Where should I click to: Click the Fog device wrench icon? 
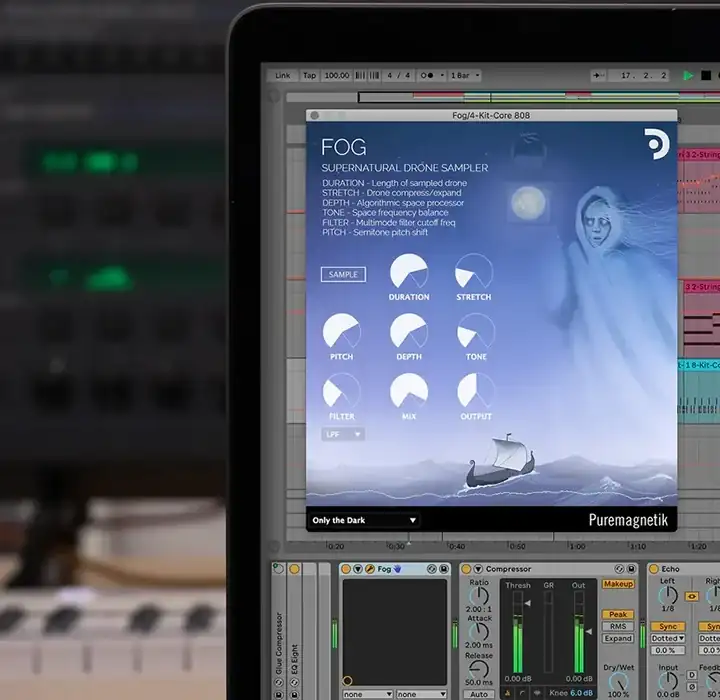(370, 569)
